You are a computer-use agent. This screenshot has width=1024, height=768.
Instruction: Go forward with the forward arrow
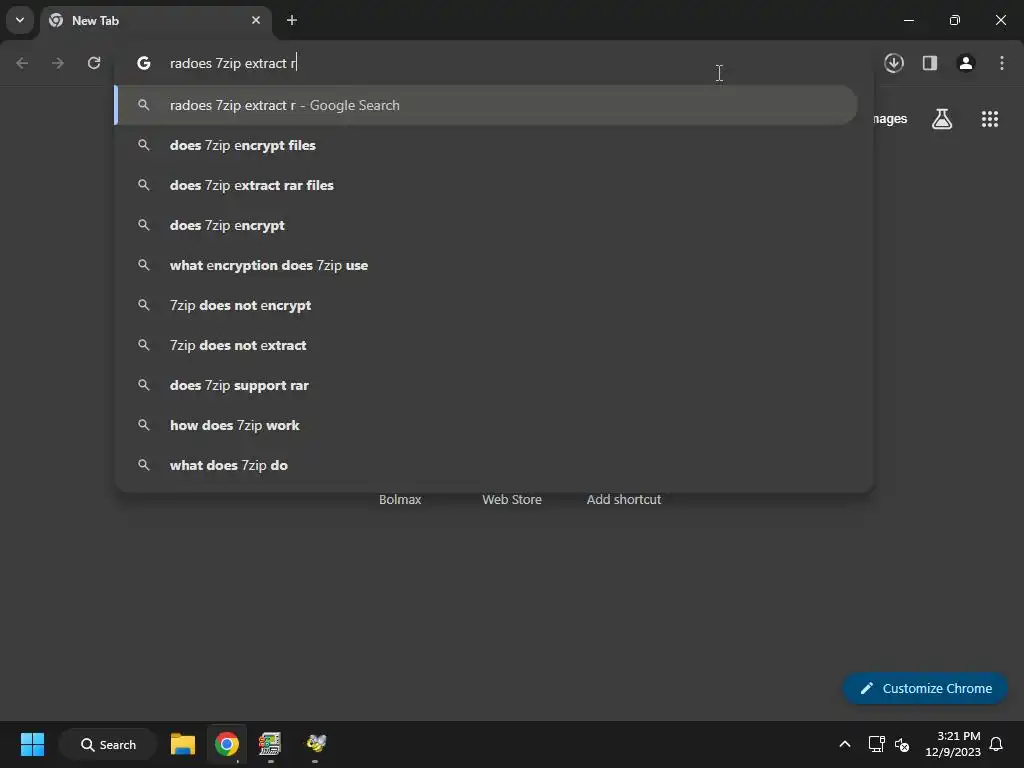[58, 63]
